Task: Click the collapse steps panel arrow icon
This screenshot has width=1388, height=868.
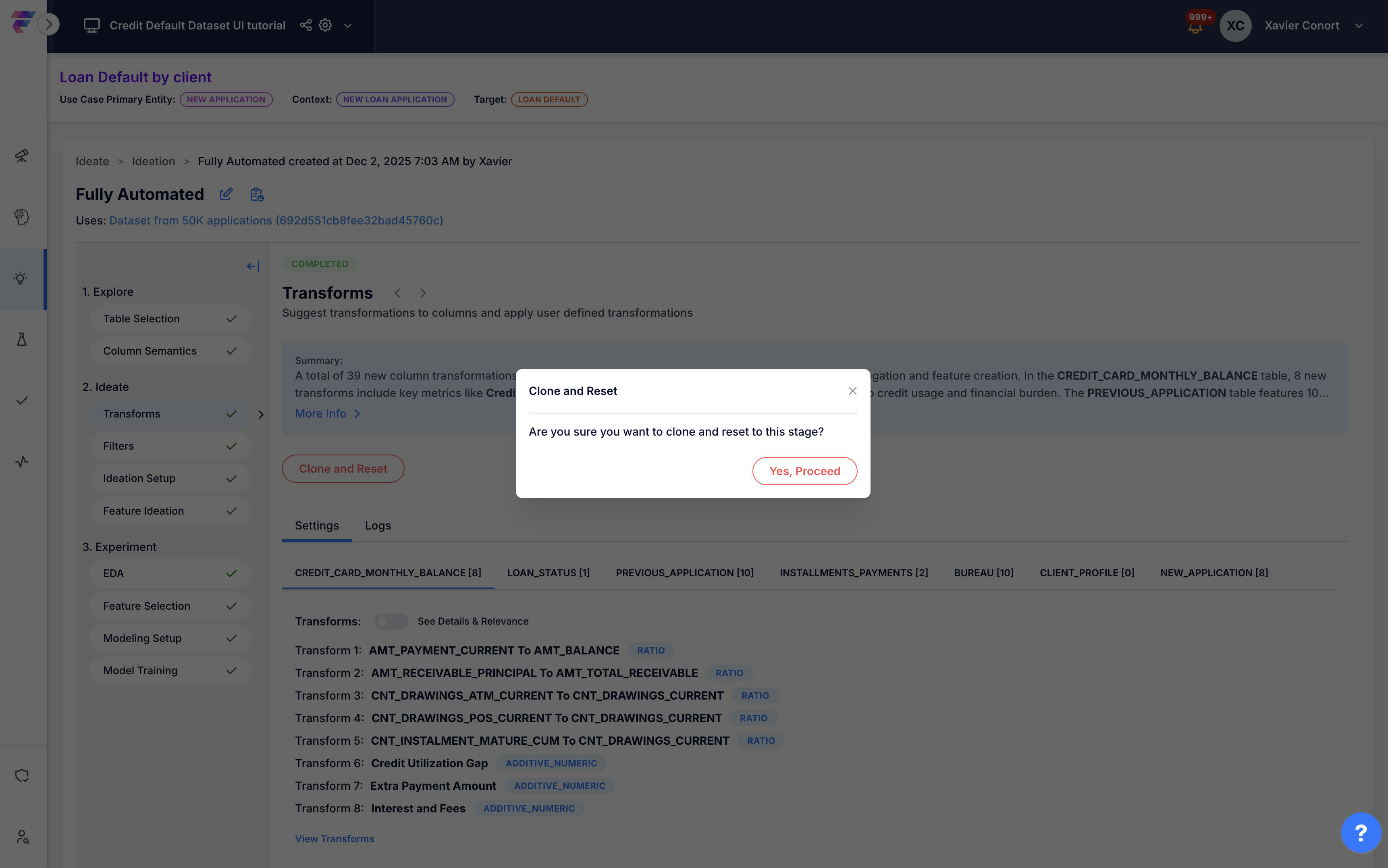Action: pos(253,266)
